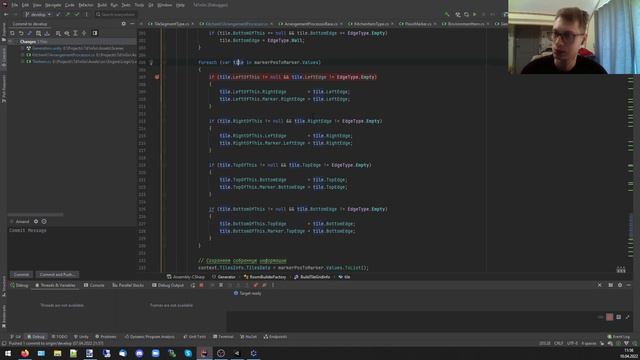Collapse the Changes tree node
The image size is (640, 360).
tap(10, 42)
